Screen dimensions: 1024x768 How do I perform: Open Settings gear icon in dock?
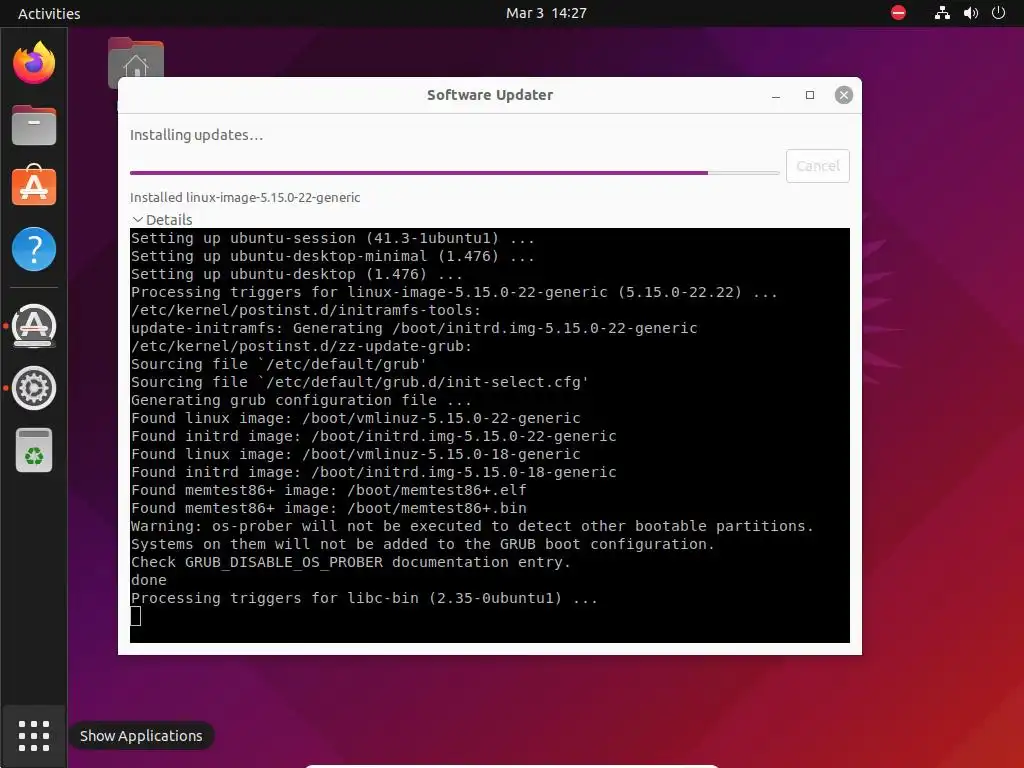[34, 388]
